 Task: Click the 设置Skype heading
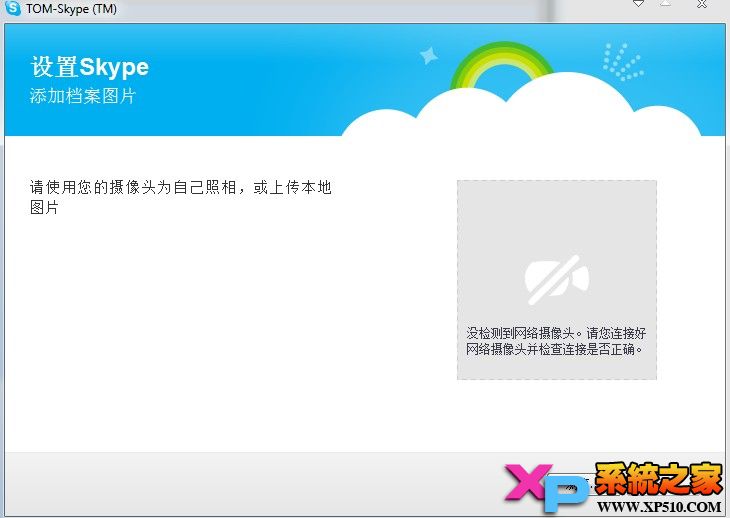90,67
